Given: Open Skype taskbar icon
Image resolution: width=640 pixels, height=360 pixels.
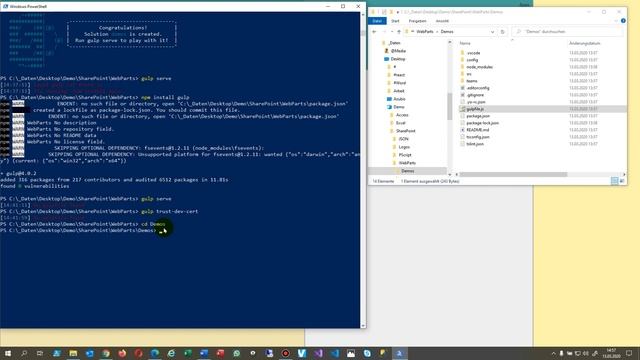Looking at the screenshot, I should 367,353.
